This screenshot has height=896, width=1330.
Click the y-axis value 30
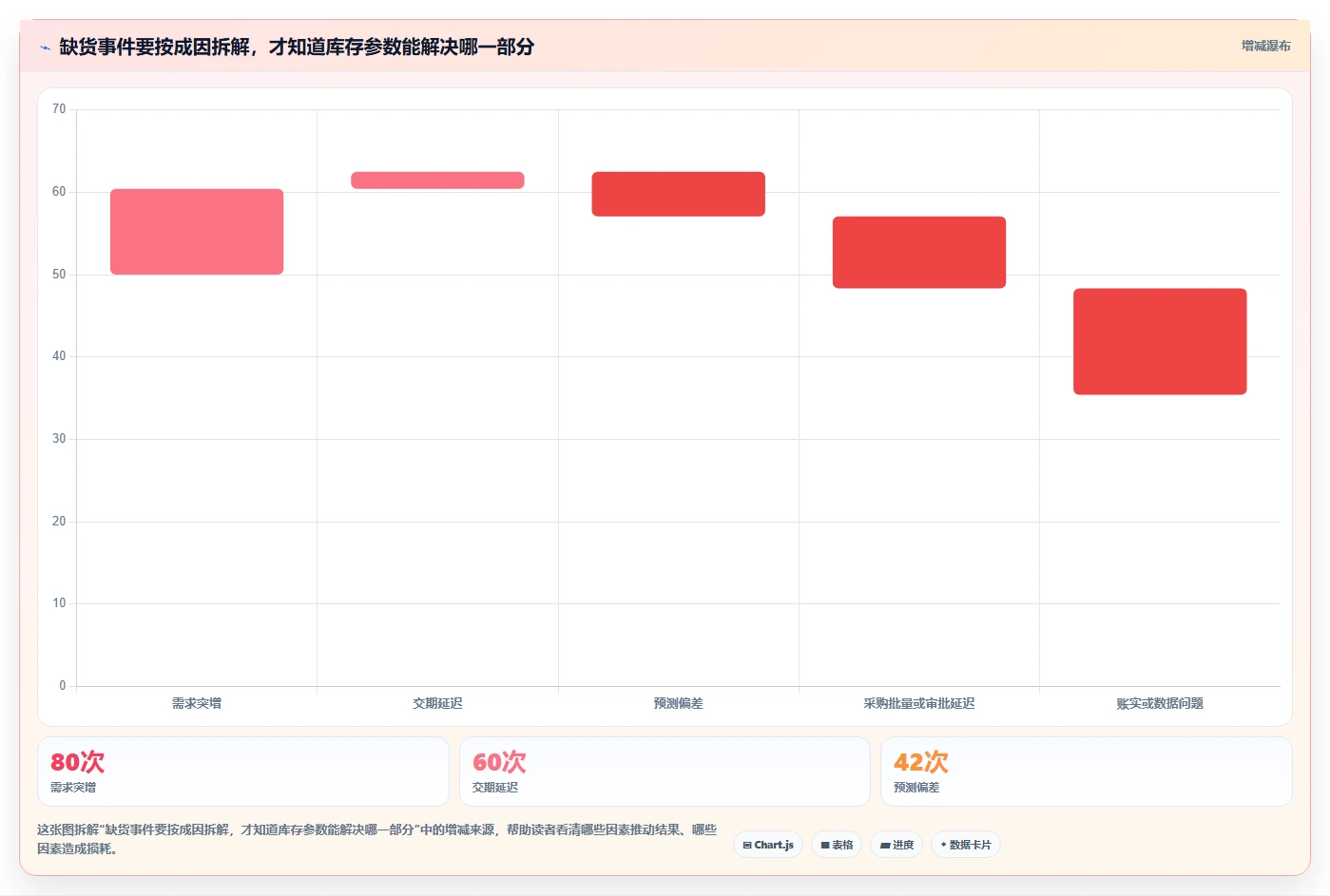pos(59,439)
